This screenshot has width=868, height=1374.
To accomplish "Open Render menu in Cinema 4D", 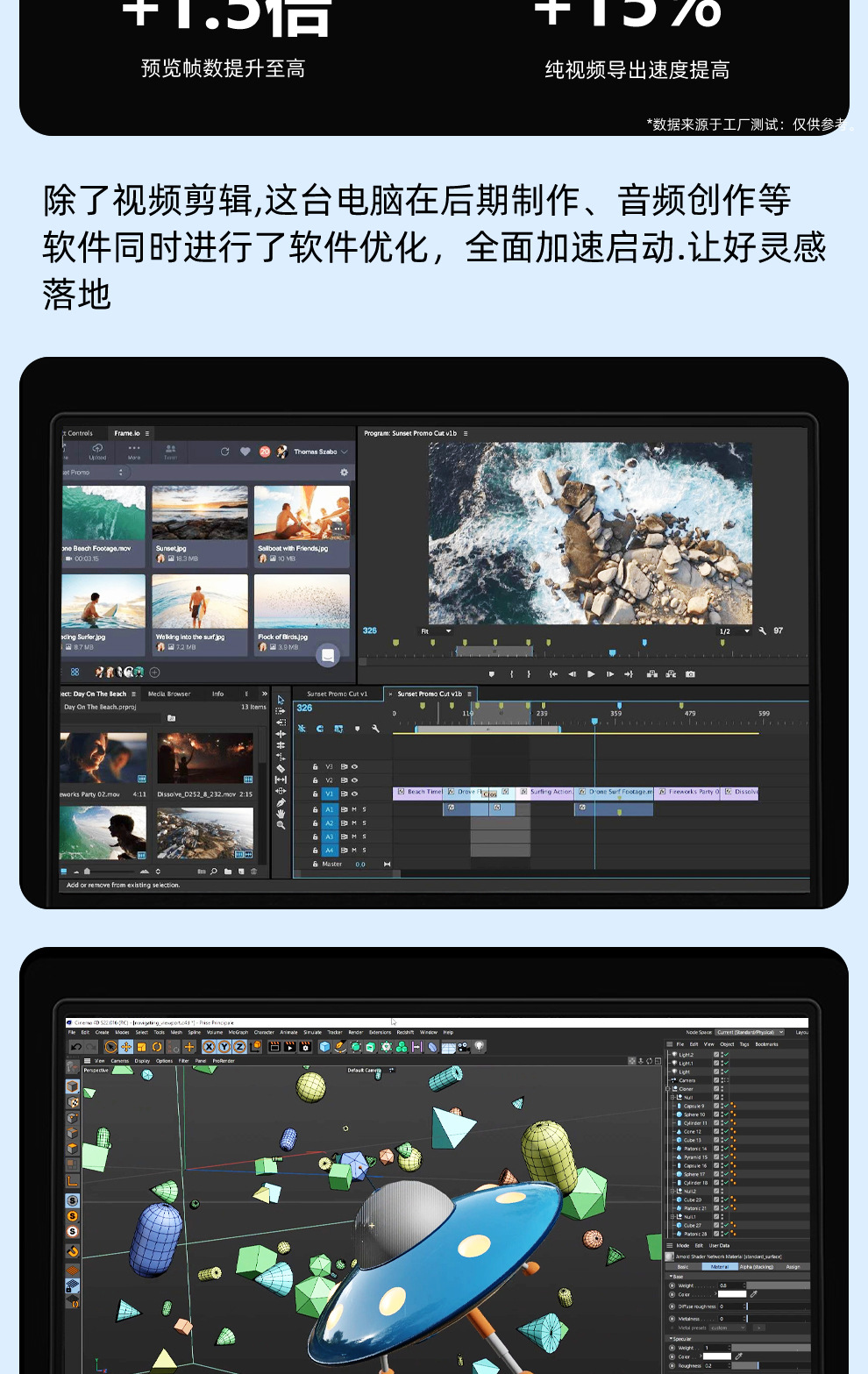I will pos(355,1032).
